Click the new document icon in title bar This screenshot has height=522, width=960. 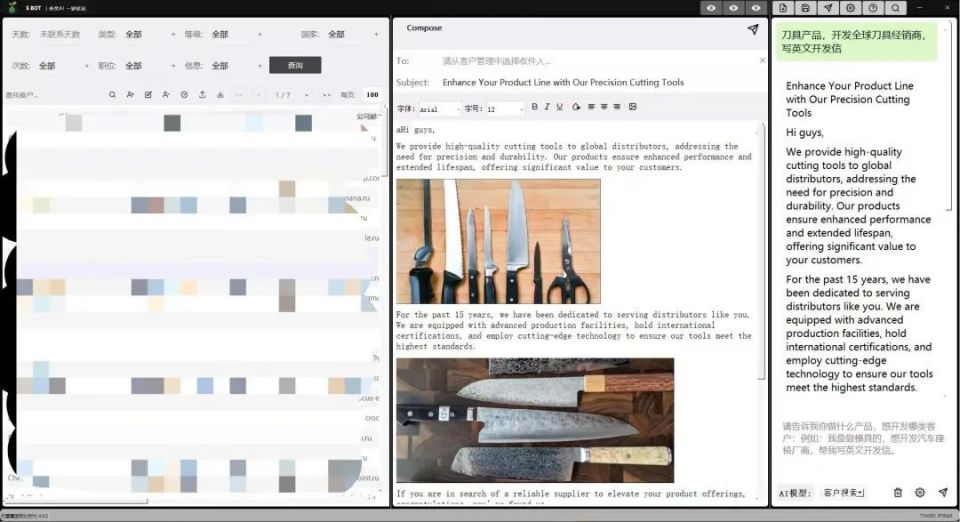[x=783, y=8]
